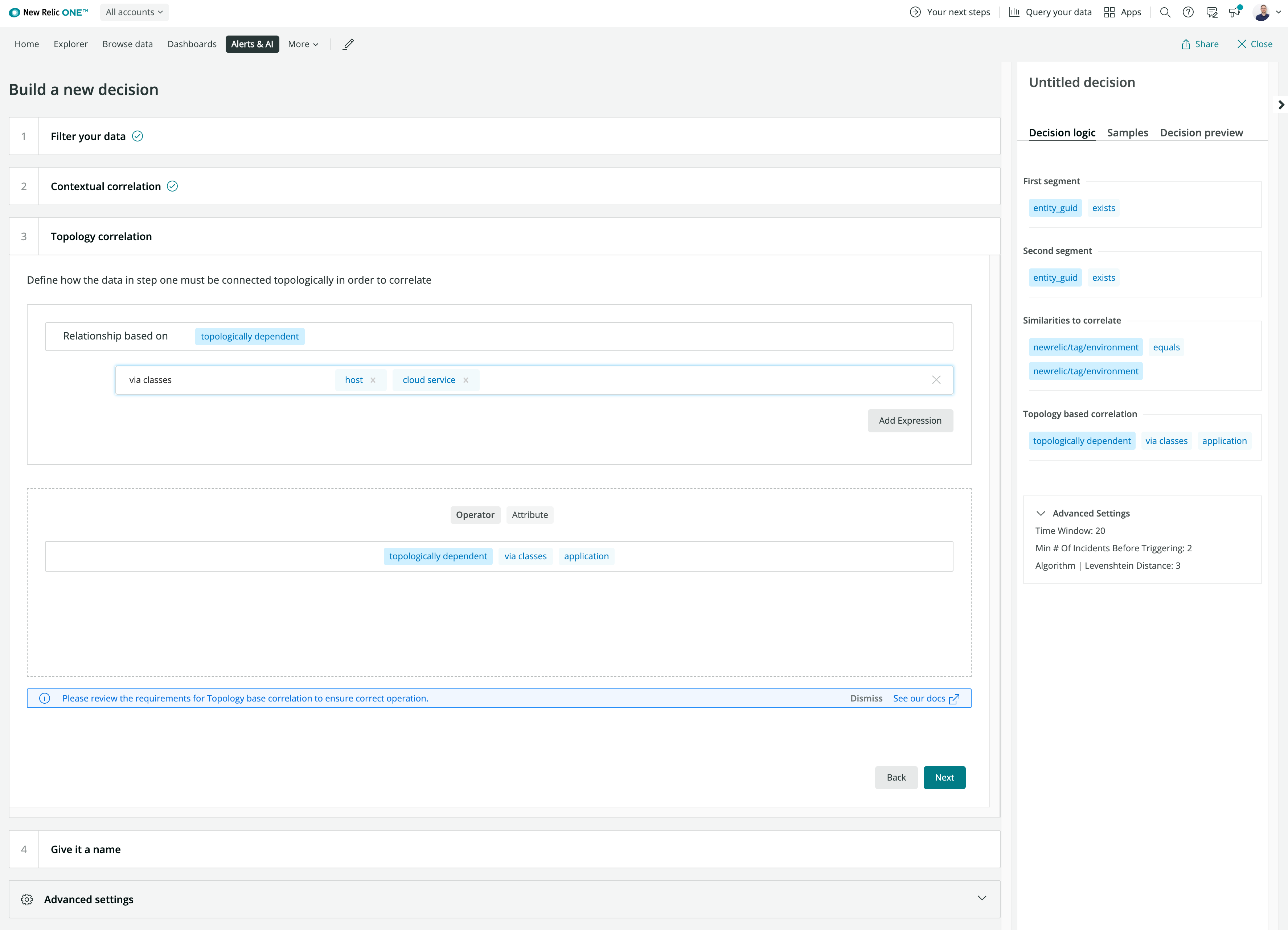Click the Query your data chart icon

tap(1013, 12)
